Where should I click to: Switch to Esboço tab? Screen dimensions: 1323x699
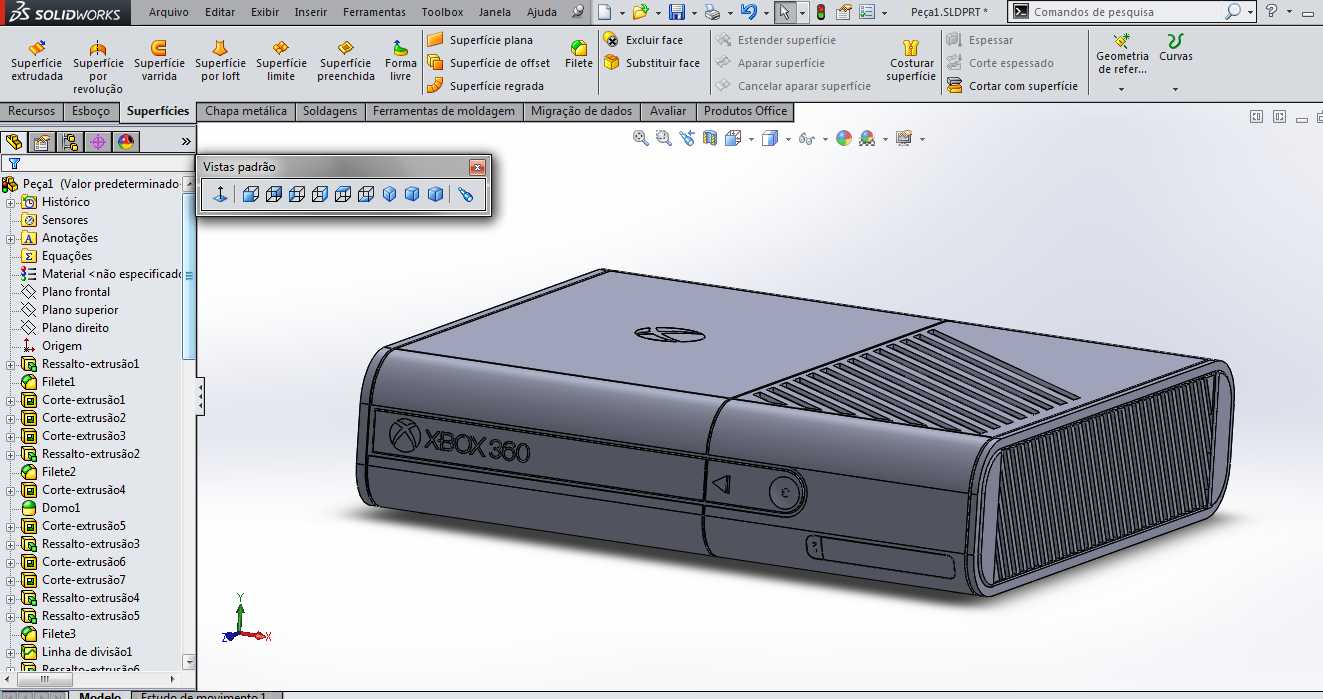tap(91, 111)
